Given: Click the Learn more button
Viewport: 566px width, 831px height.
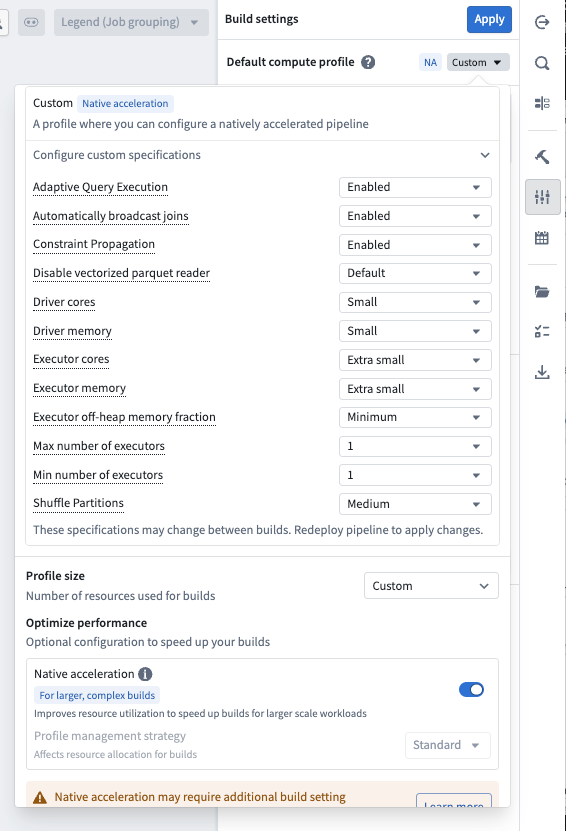Looking at the screenshot, I should click(454, 801).
